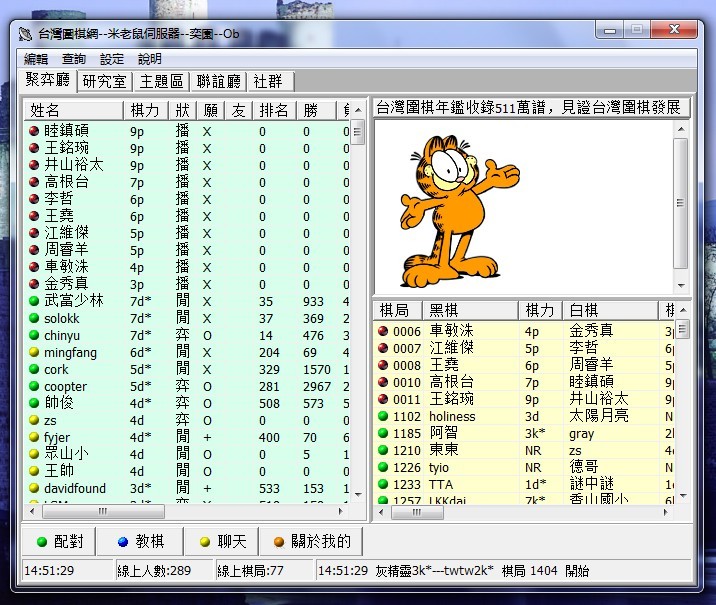Sort games by the 黑棋 column header
This screenshot has width=716, height=605.
471,310
